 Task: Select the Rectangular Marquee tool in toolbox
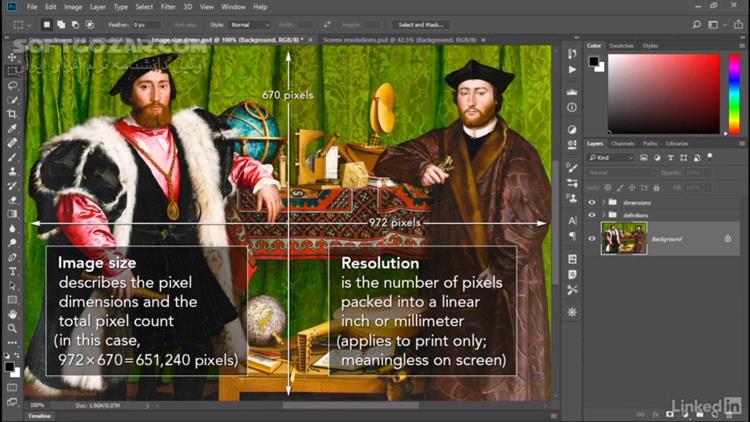tap(12, 71)
